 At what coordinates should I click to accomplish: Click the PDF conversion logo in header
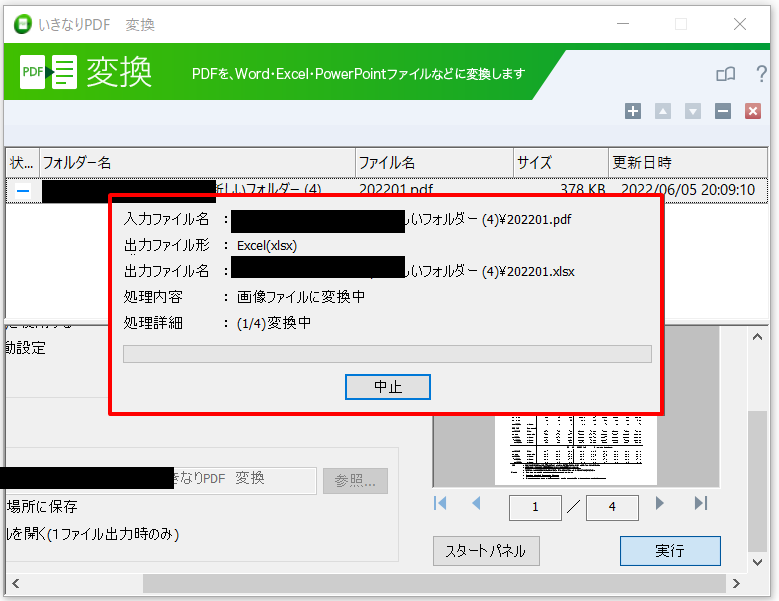pos(49,72)
